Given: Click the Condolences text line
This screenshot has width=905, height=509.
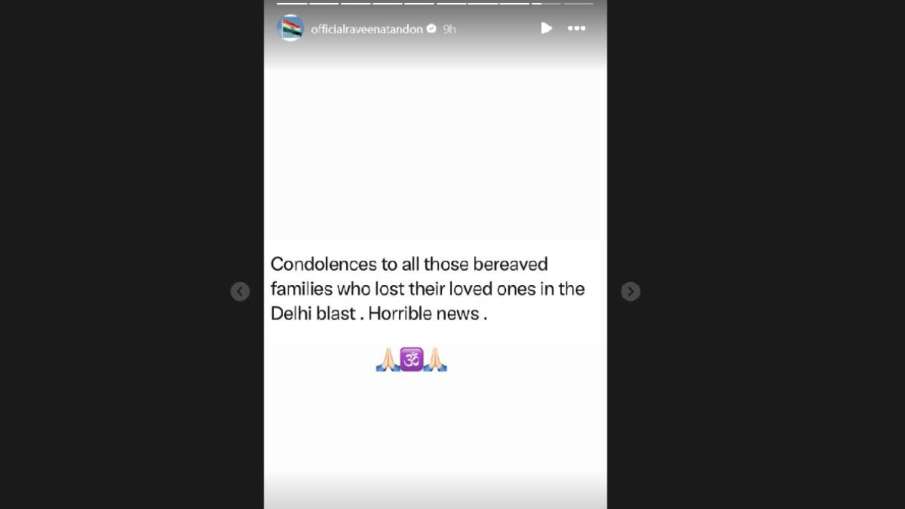Looking at the screenshot, I should (409, 264).
